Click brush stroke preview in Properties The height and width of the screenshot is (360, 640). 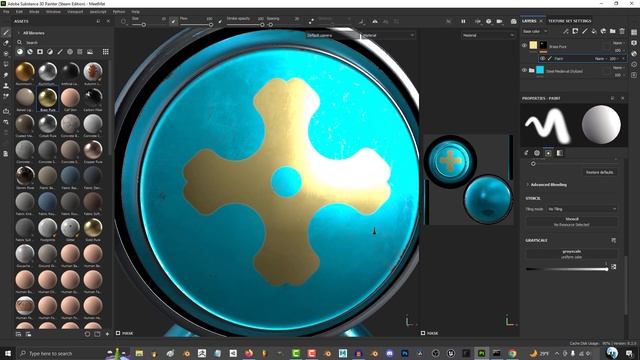[547, 125]
